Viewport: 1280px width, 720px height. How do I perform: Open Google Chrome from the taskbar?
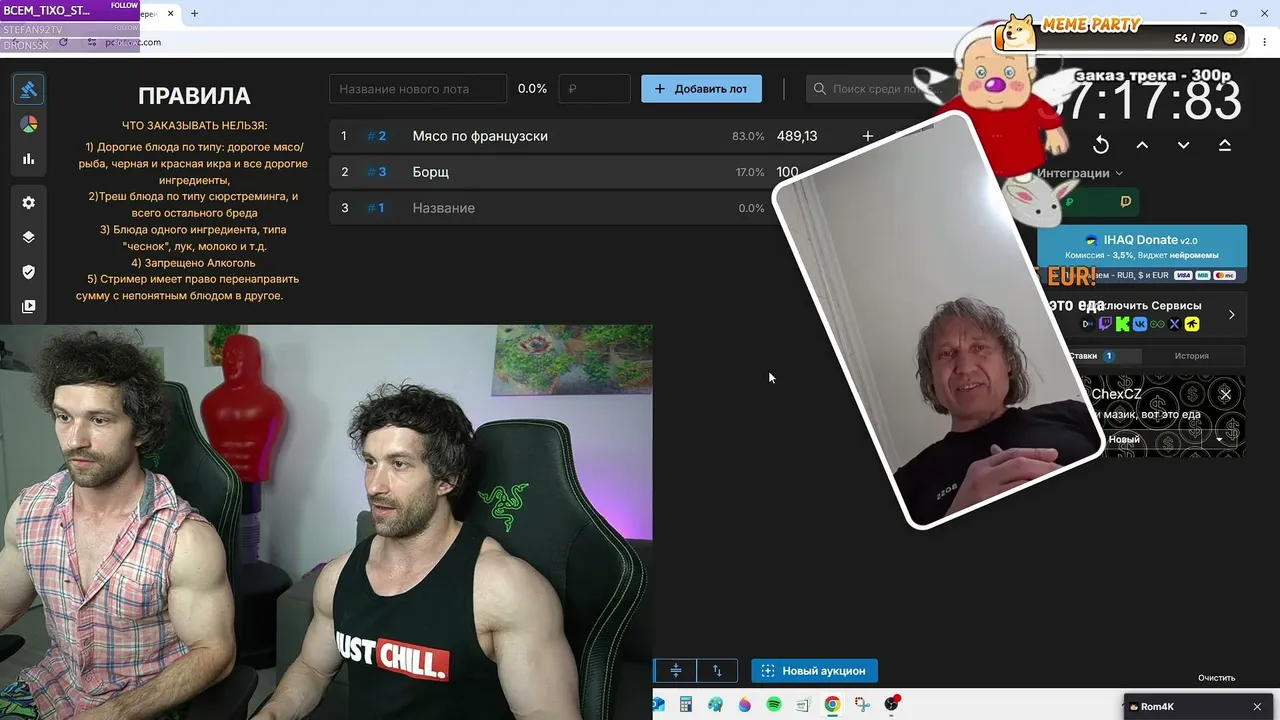[x=832, y=705]
